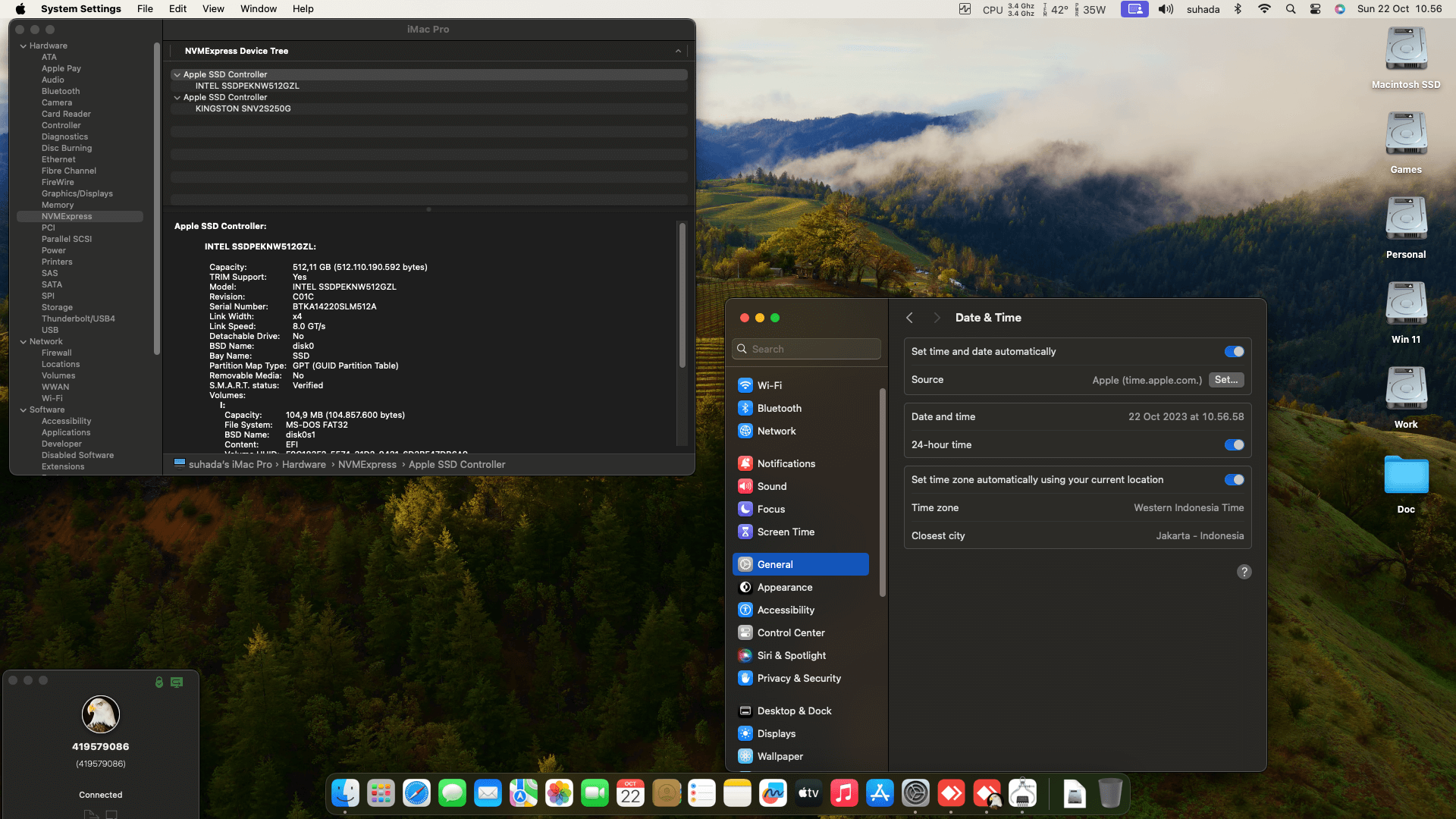
Task: Open Siri & Spotlight settings
Action: [791, 655]
